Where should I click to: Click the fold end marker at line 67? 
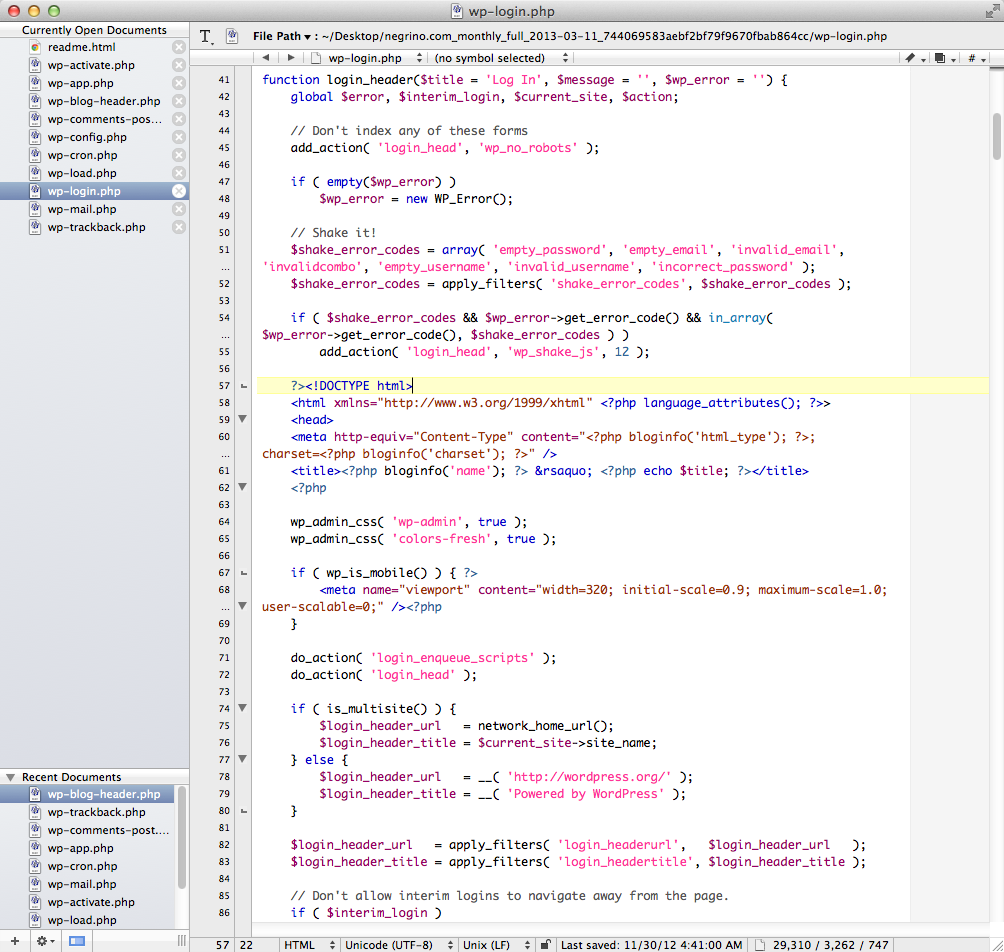243,573
